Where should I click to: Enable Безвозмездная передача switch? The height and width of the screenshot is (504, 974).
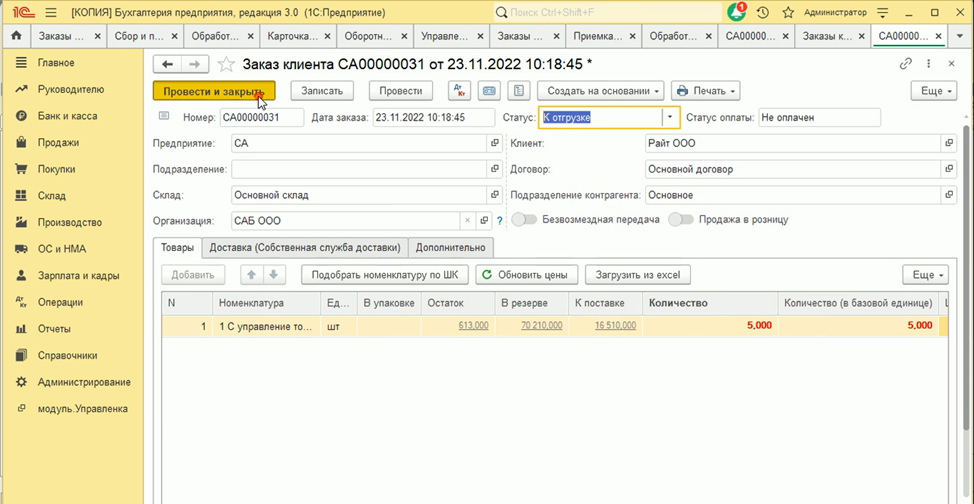tap(524, 220)
